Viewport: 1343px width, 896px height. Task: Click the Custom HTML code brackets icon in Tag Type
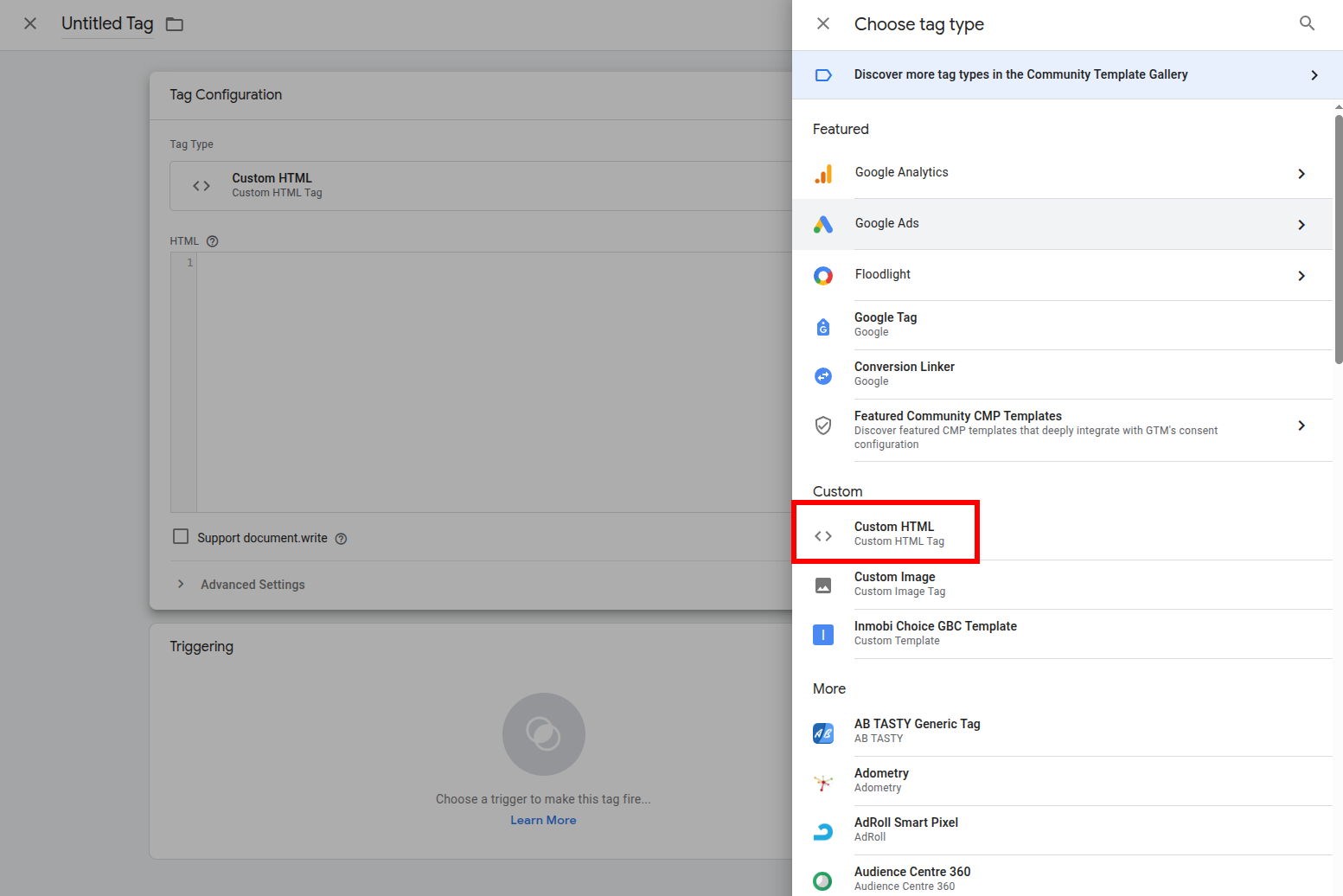pyautogui.click(x=201, y=186)
